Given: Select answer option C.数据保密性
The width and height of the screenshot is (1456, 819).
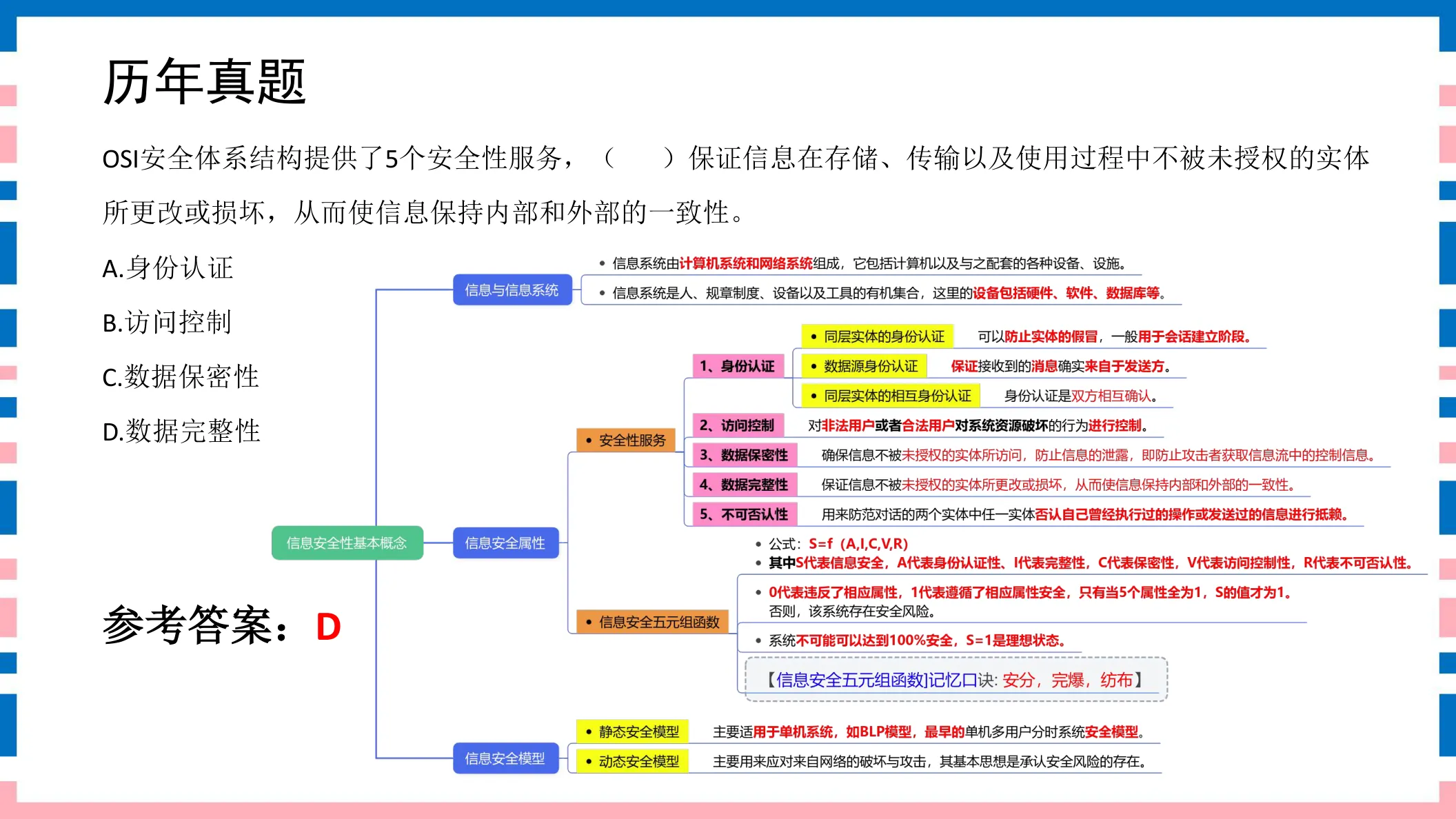Looking at the screenshot, I should pos(181,377).
